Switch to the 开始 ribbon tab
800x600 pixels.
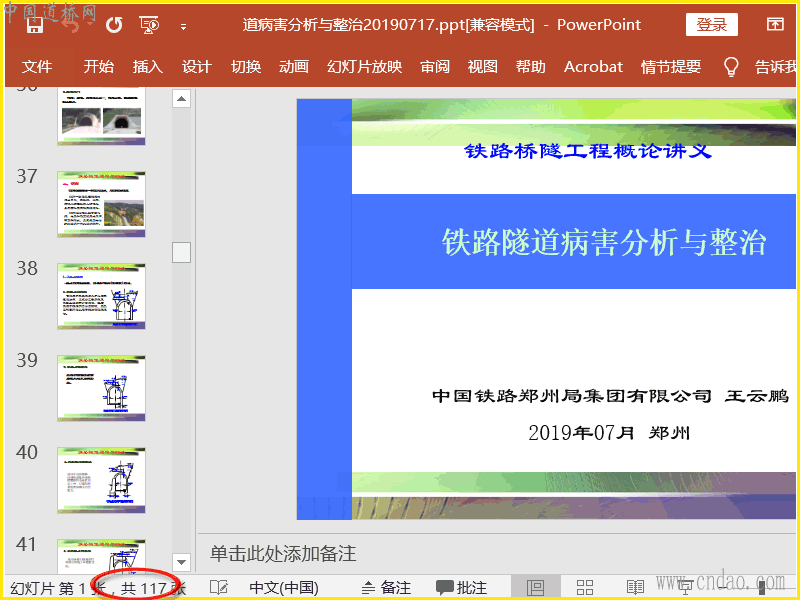tap(98, 66)
